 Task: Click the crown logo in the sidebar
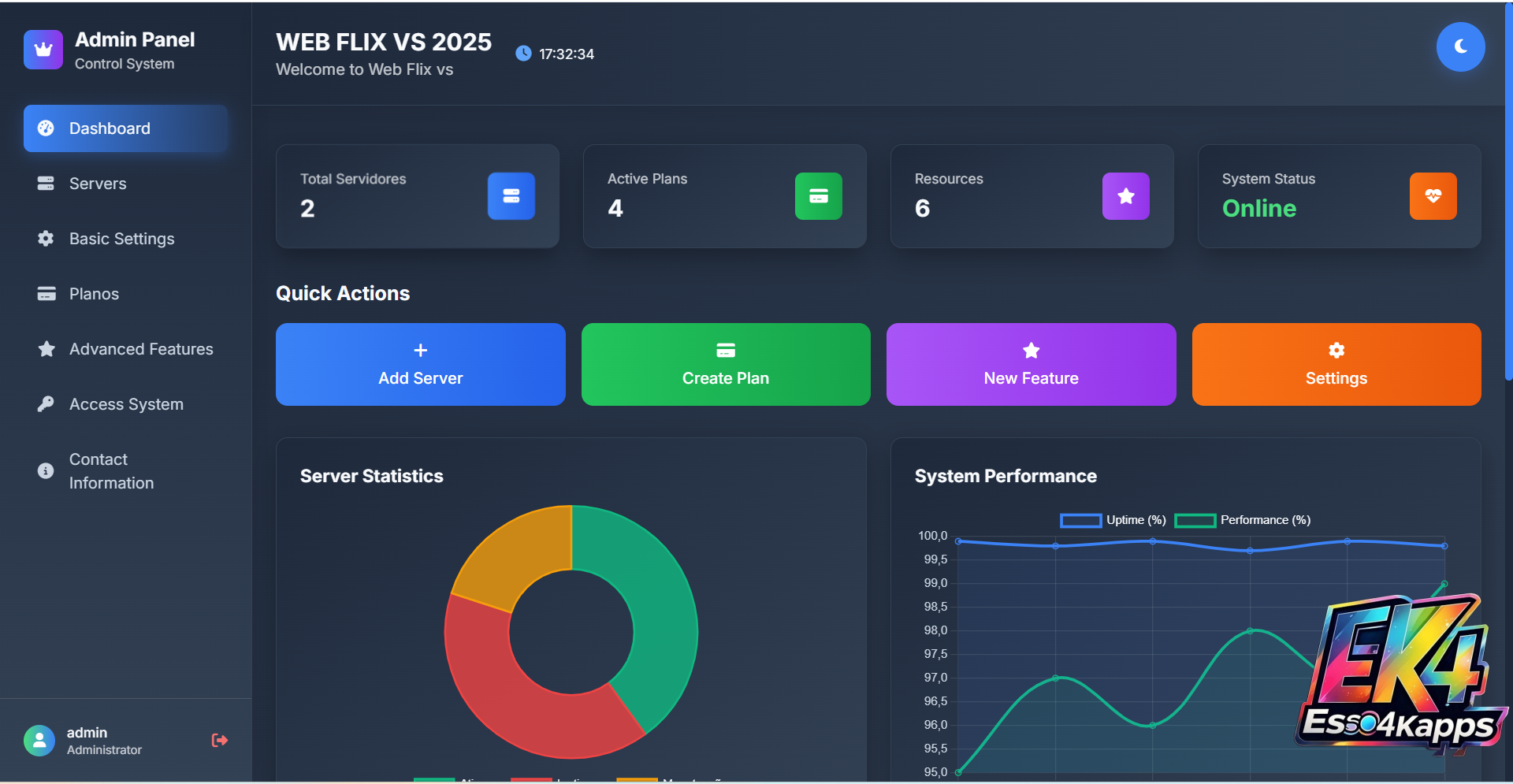pyautogui.click(x=43, y=50)
